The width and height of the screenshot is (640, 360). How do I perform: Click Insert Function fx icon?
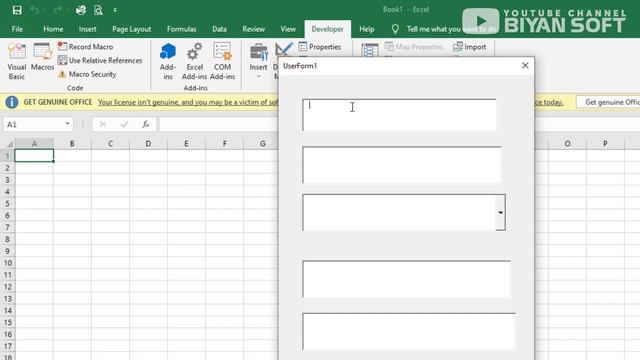point(146,124)
